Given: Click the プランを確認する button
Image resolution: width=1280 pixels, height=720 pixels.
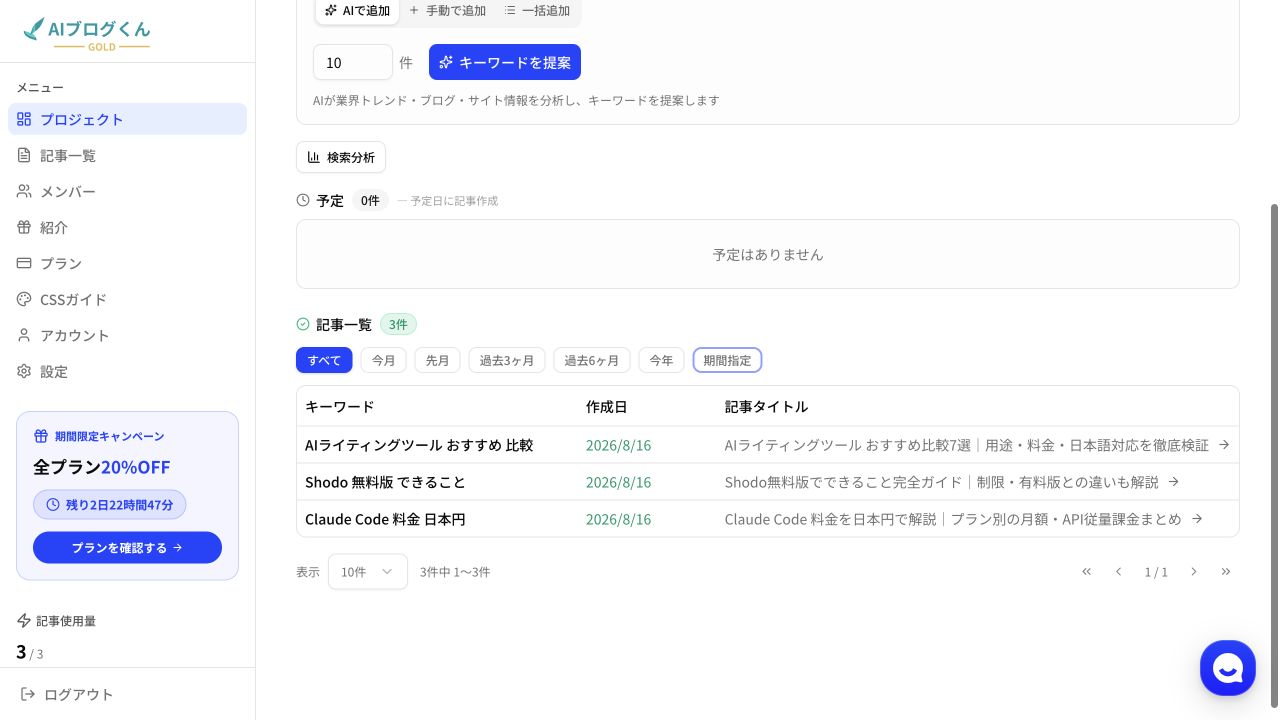Looking at the screenshot, I should coord(127,547).
